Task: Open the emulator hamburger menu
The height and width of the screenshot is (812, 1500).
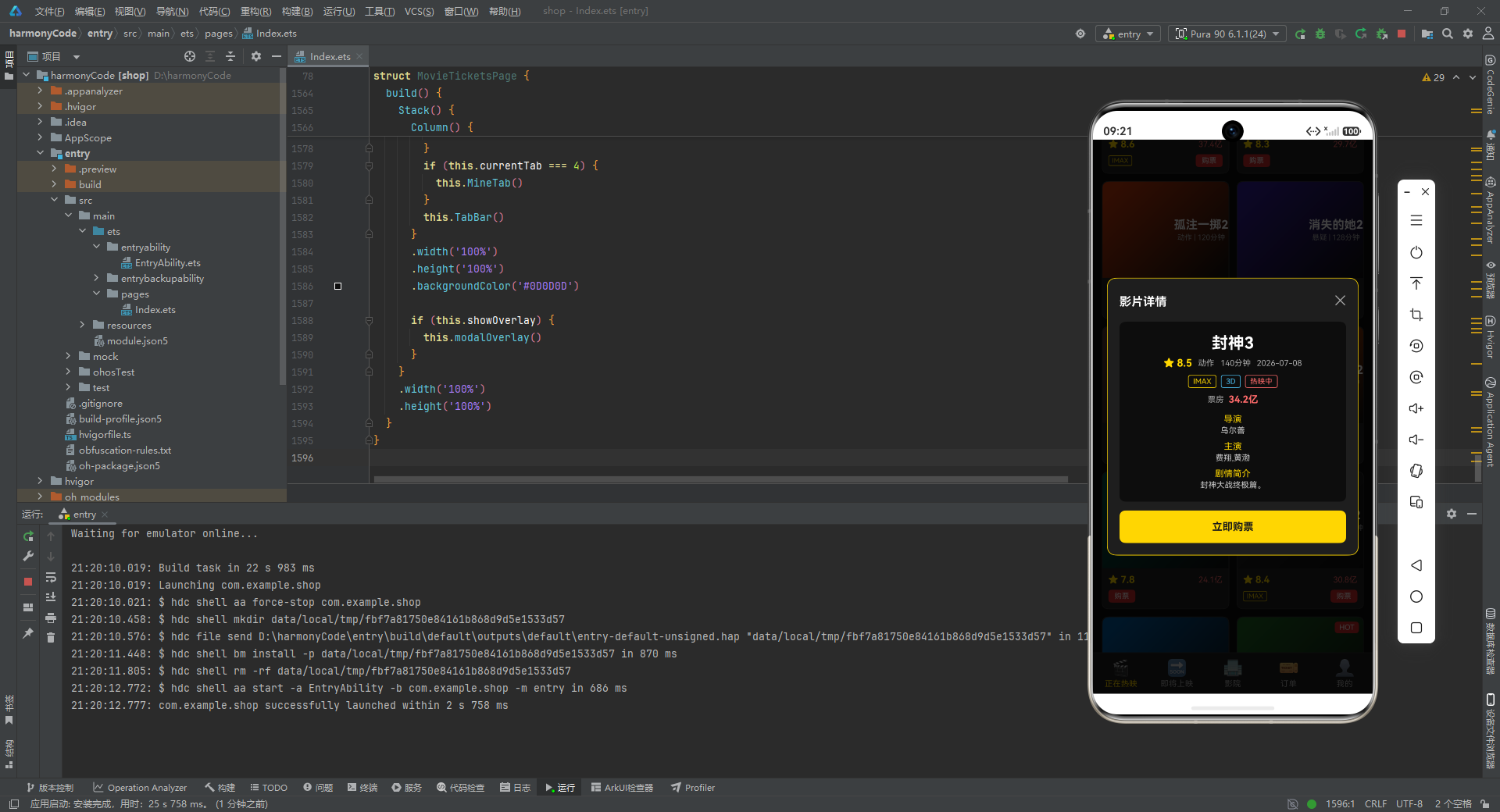Action: coord(1416,221)
